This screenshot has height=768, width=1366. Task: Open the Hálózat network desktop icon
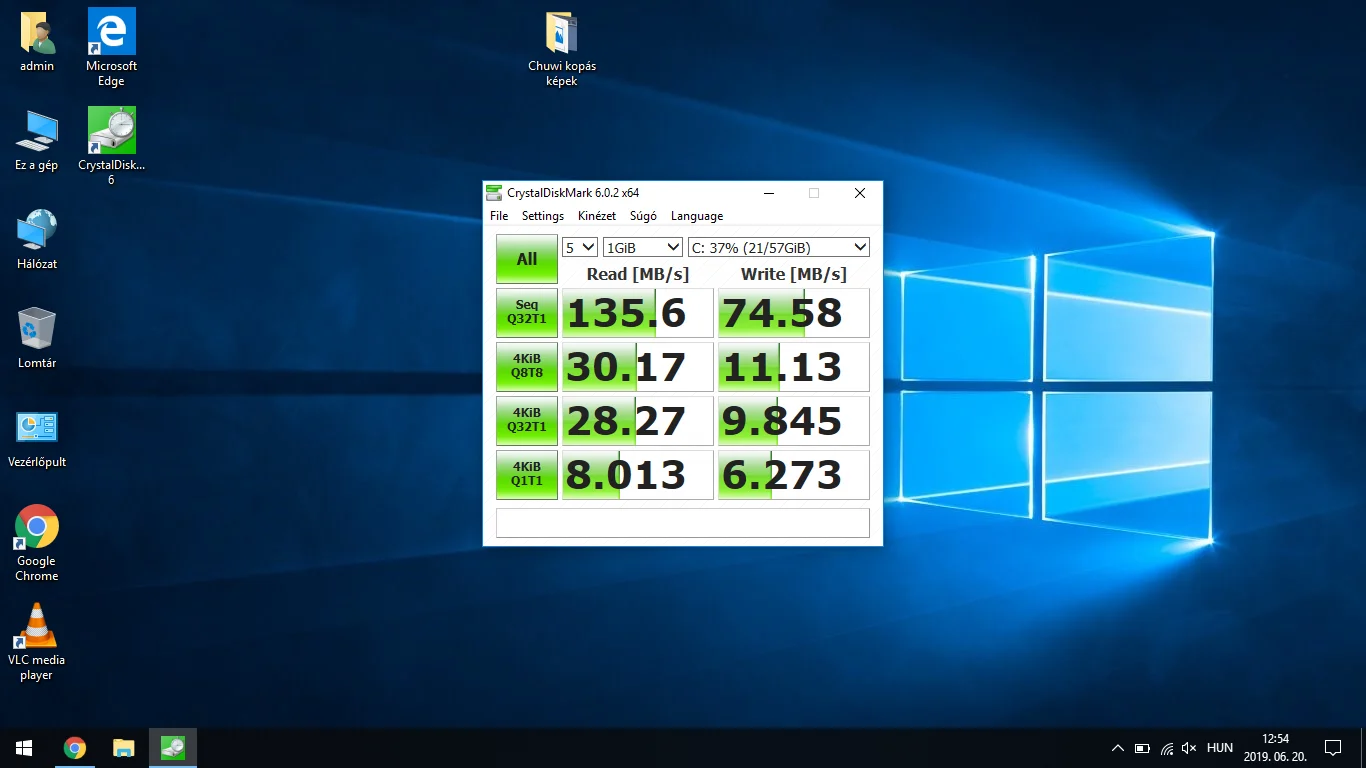pyautogui.click(x=37, y=230)
